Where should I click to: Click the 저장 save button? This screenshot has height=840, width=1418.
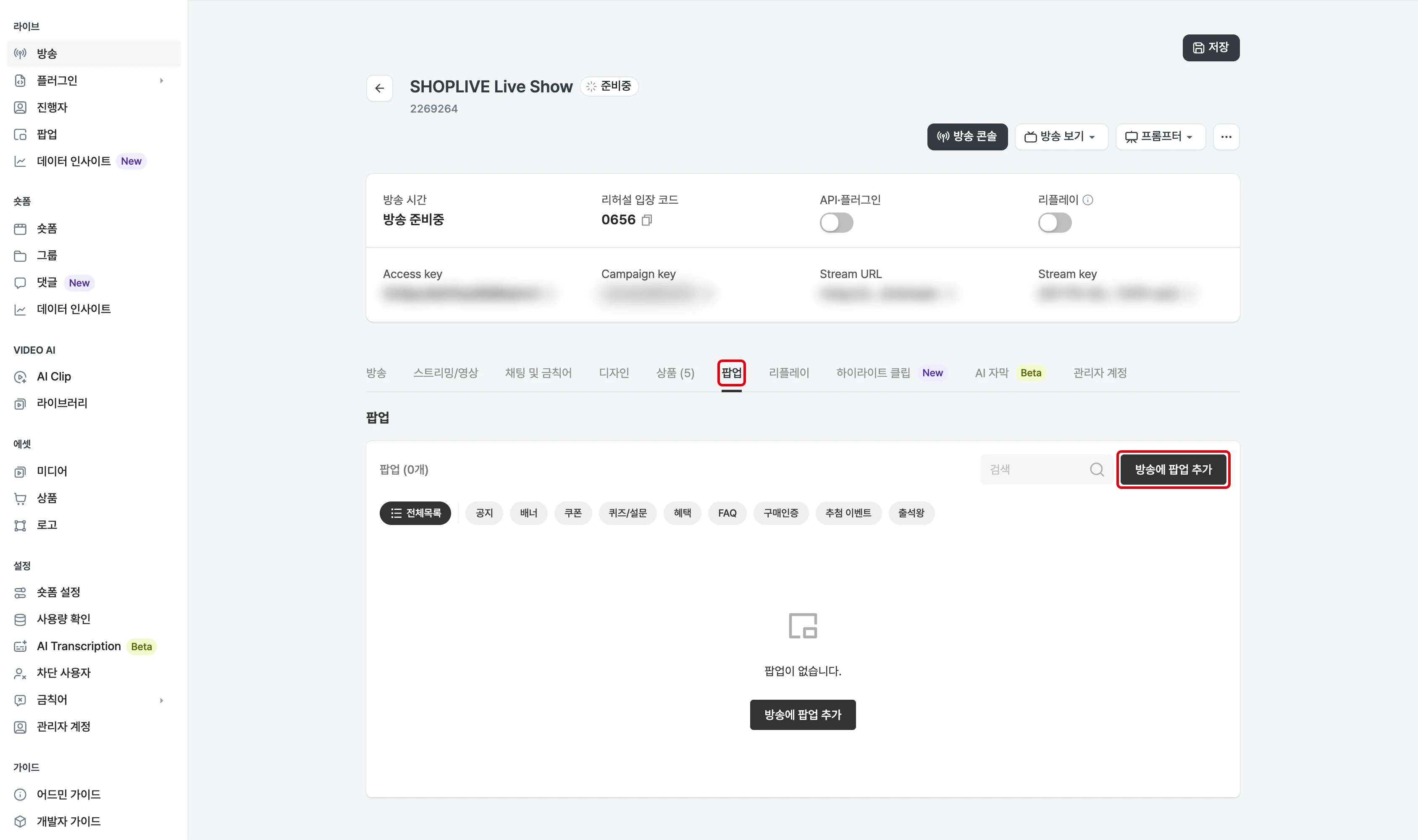(x=1211, y=47)
